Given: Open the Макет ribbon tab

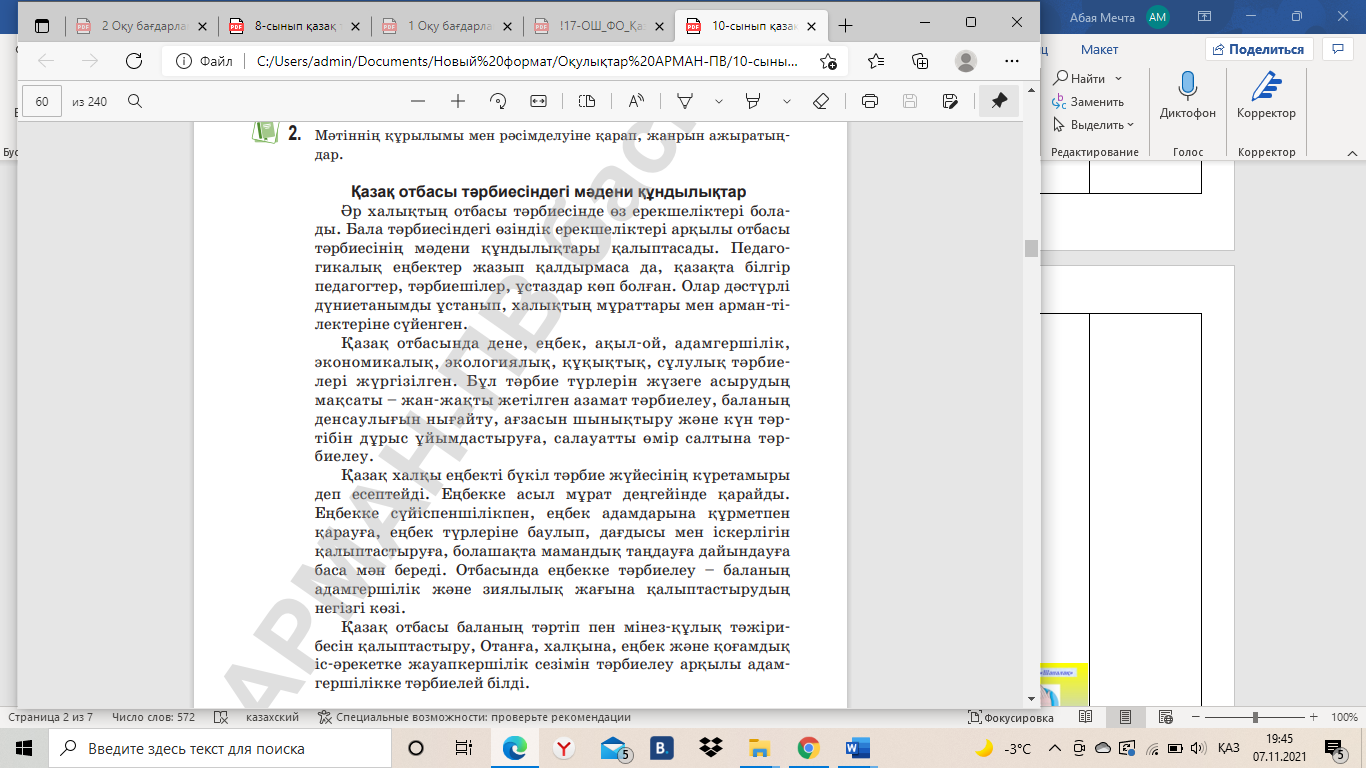Looking at the screenshot, I should [1099, 49].
